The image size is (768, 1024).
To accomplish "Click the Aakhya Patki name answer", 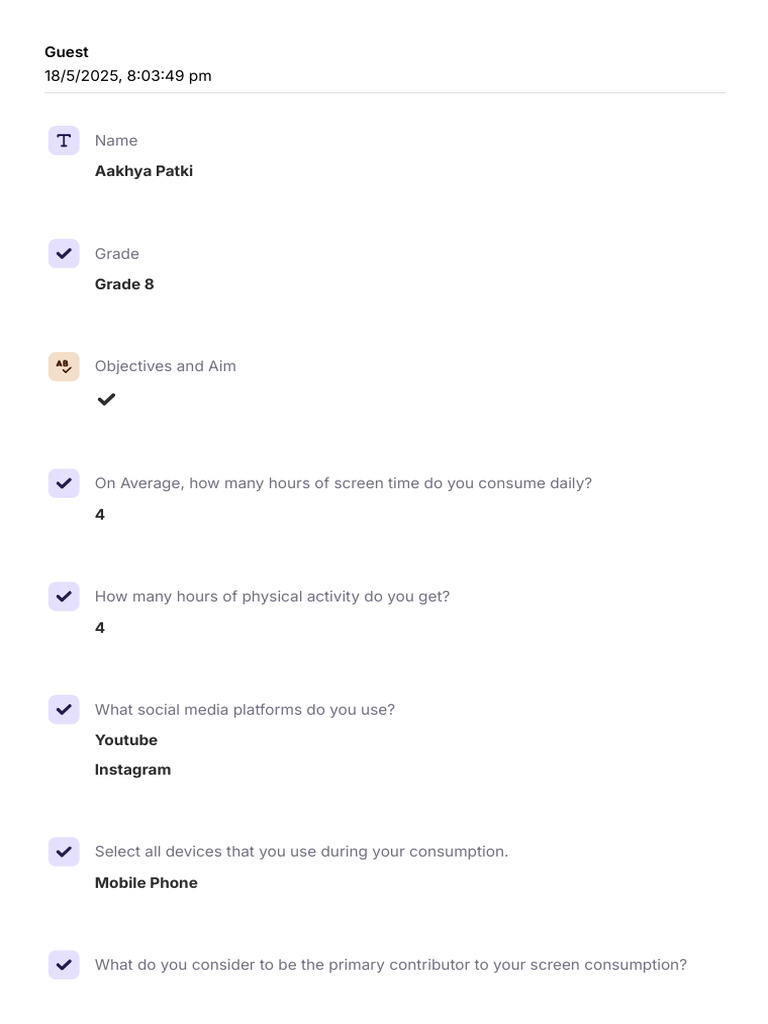I will tap(144, 171).
